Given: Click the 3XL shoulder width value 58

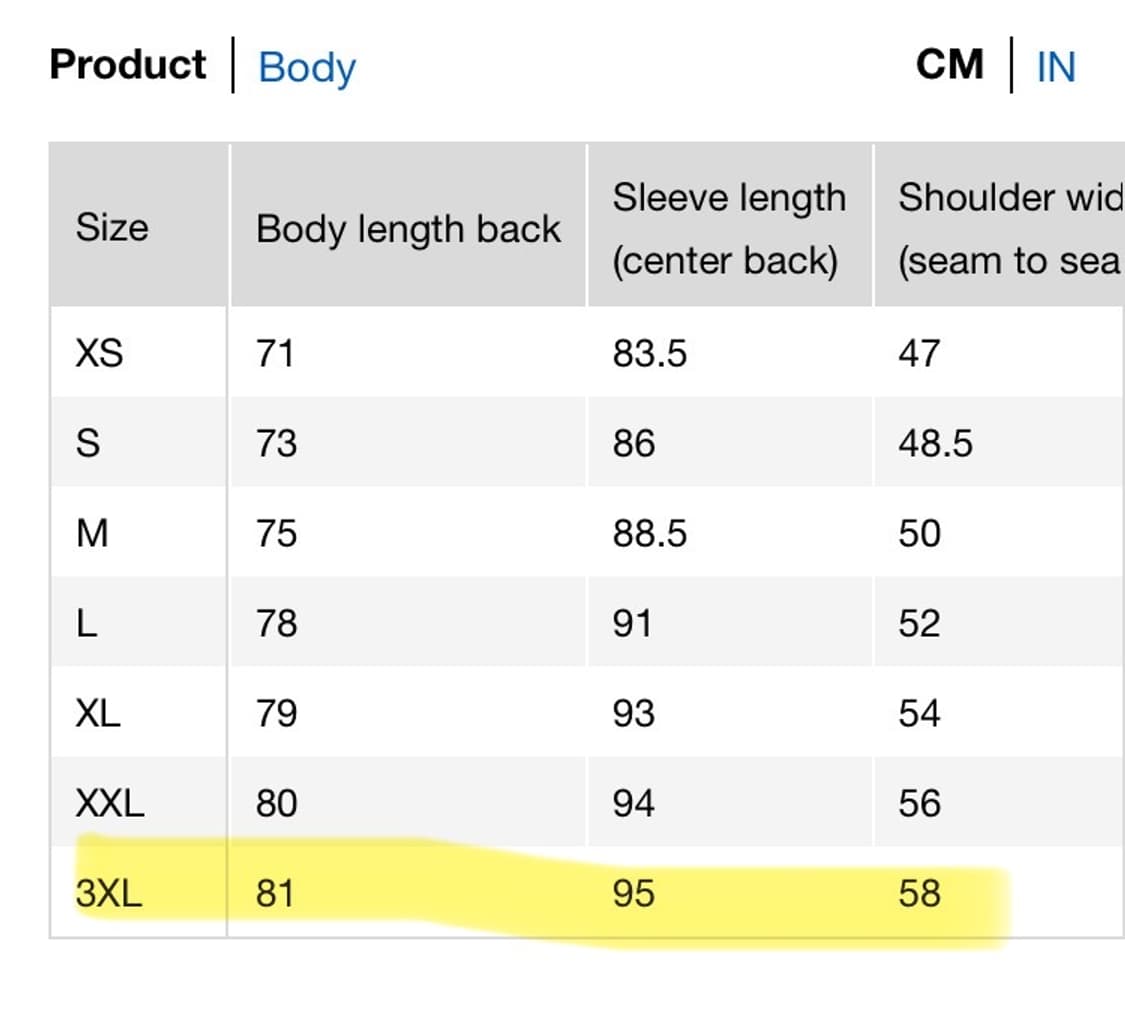Looking at the screenshot, I should (919, 893).
